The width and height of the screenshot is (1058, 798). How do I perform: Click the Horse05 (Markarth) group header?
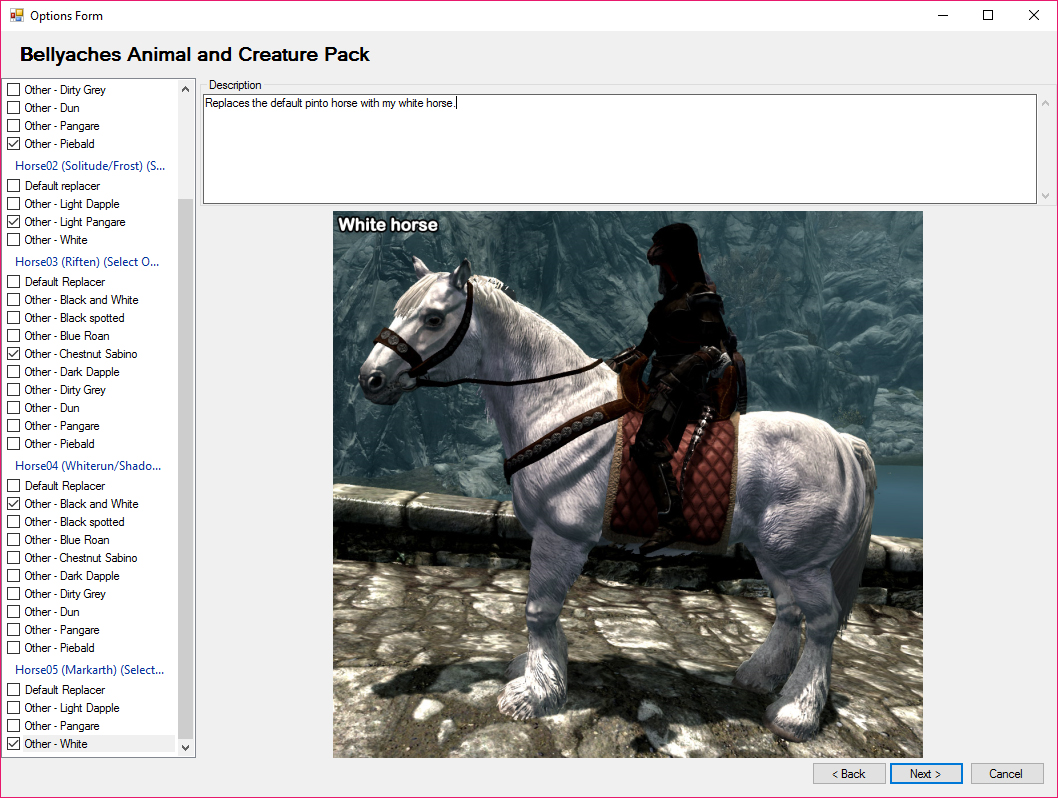point(89,670)
